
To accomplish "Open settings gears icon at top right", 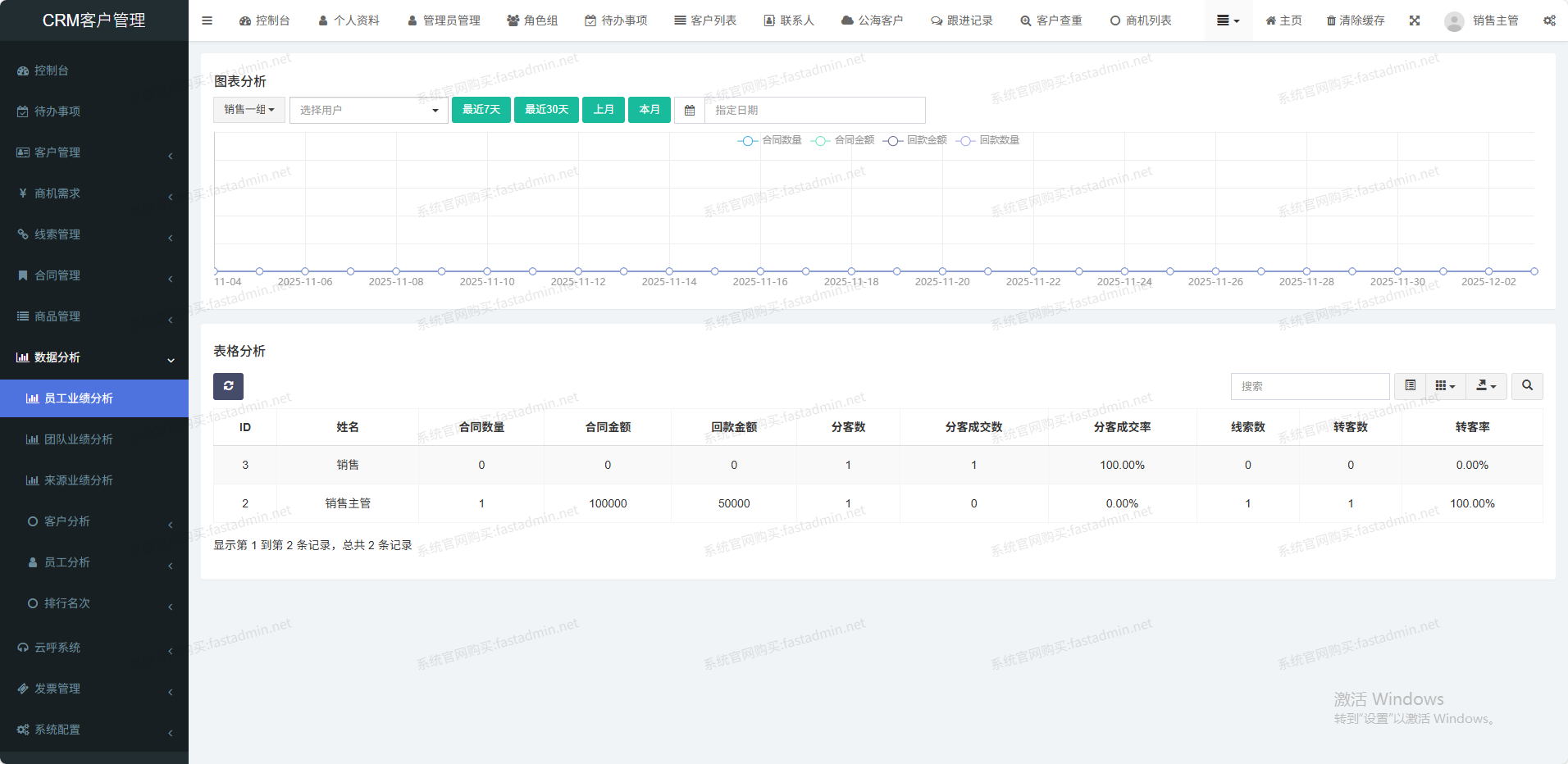I will point(1549,20).
